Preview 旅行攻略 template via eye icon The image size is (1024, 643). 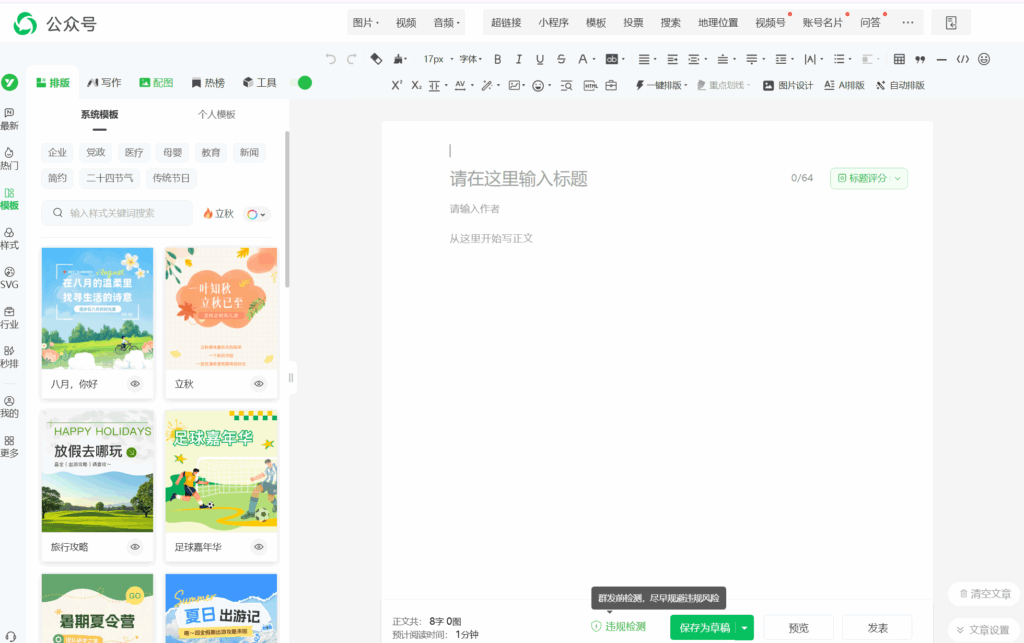(x=135, y=547)
